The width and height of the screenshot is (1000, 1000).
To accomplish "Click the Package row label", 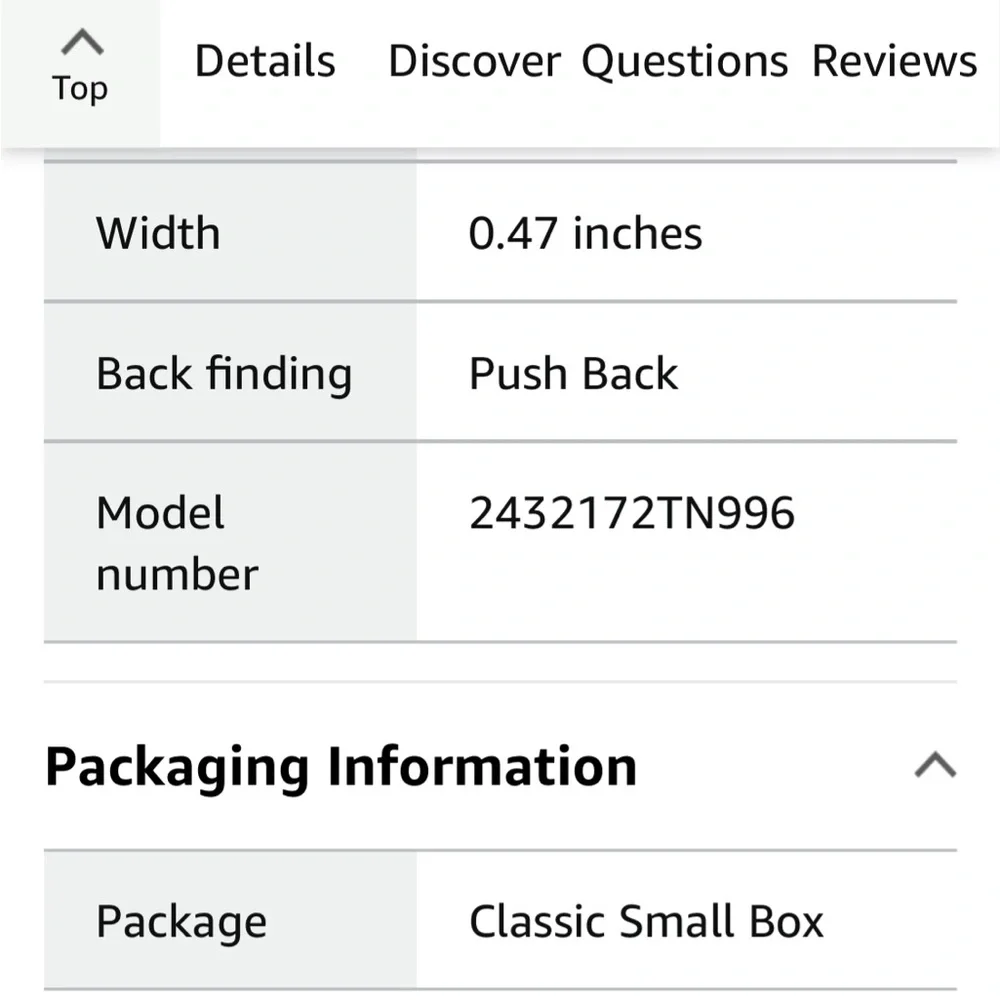I will [x=181, y=923].
